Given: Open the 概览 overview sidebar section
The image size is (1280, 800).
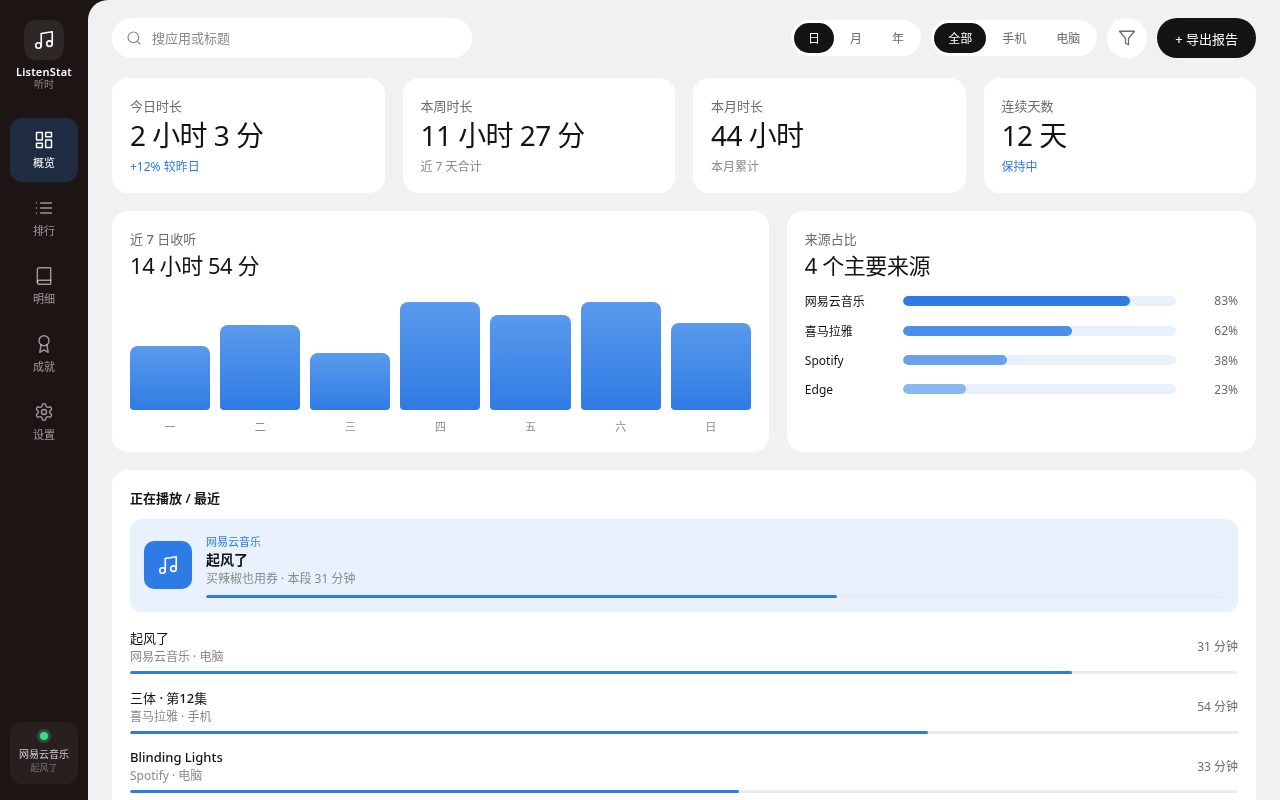Looking at the screenshot, I should [x=44, y=150].
